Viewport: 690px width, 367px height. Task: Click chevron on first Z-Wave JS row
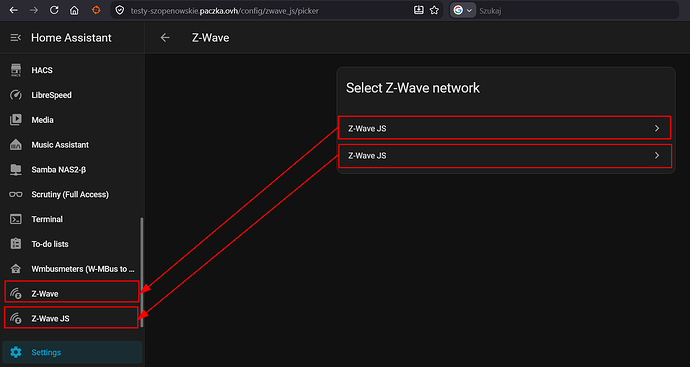point(657,128)
